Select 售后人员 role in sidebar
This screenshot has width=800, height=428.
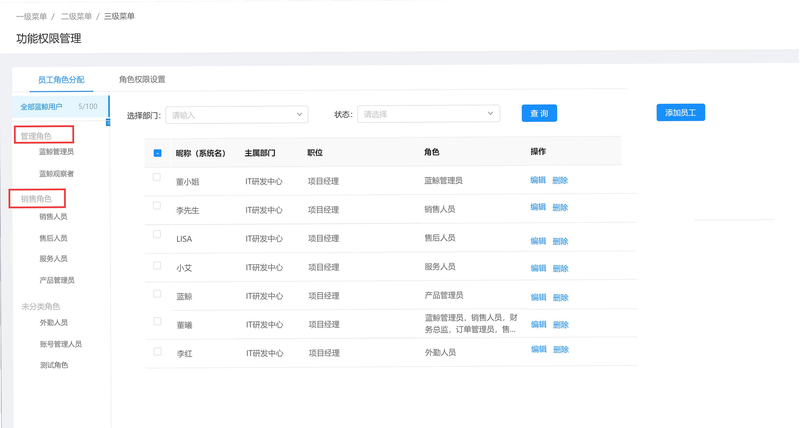pos(54,238)
